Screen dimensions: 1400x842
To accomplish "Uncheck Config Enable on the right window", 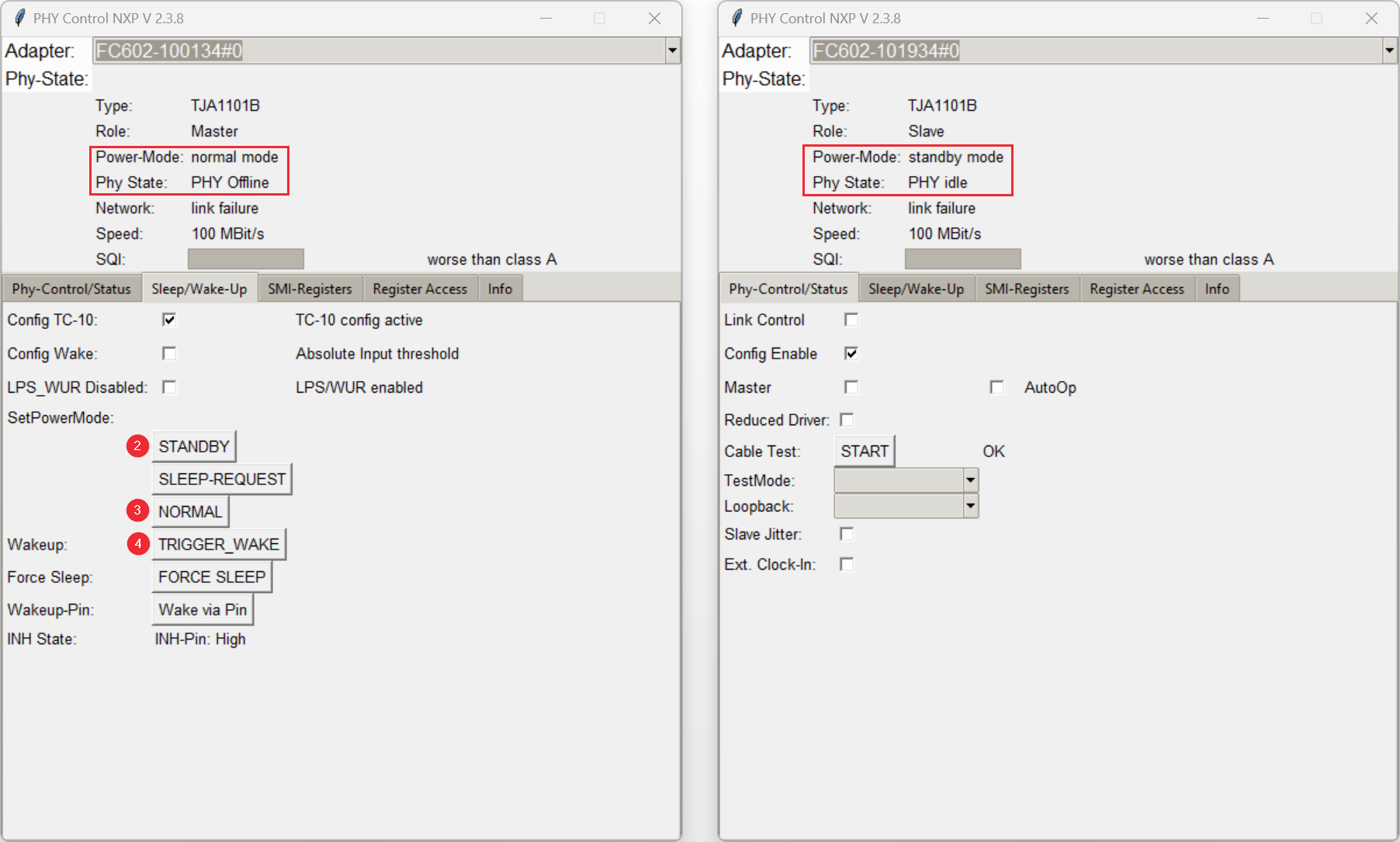I will point(851,353).
